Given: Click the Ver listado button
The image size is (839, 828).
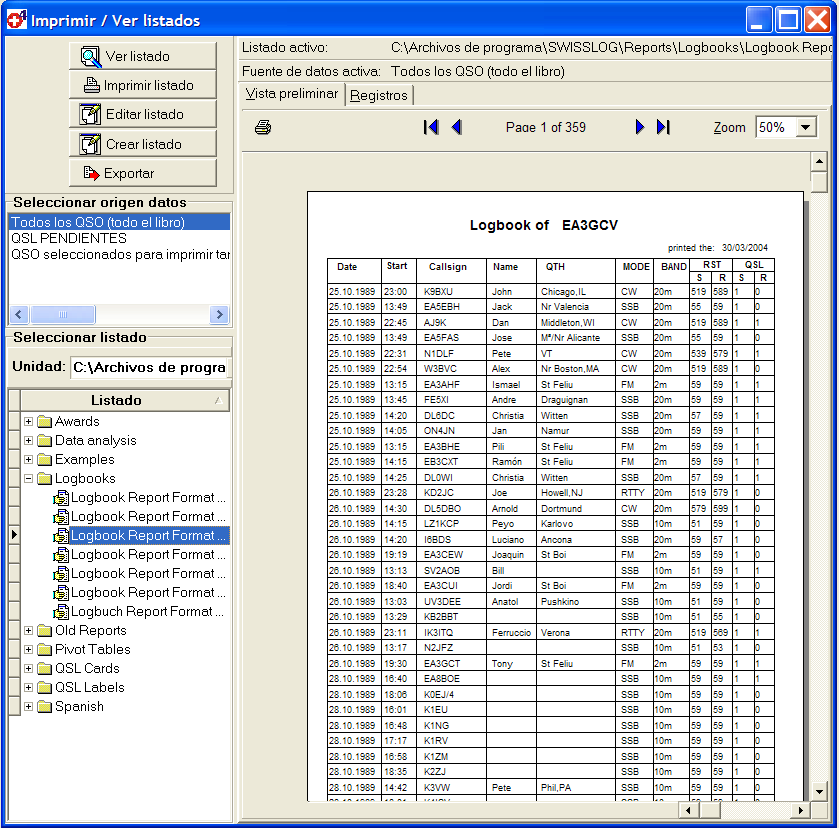Looking at the screenshot, I should tap(142, 57).
